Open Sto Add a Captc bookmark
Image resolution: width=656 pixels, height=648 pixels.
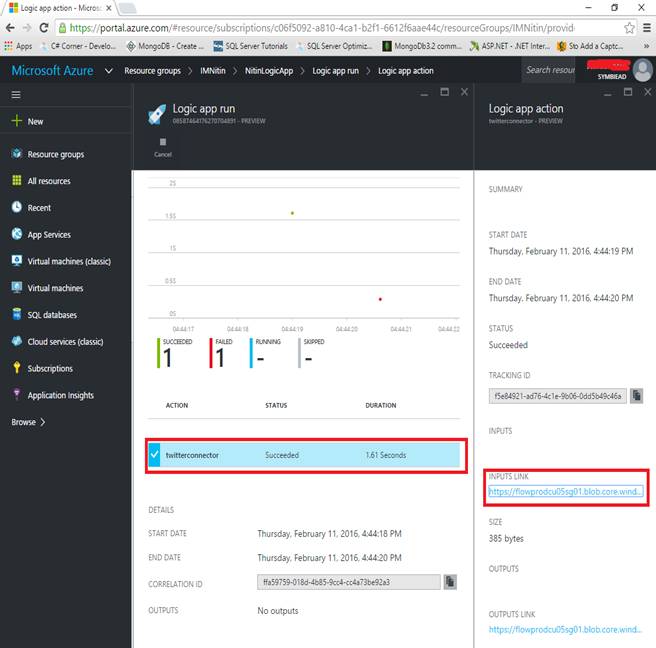coord(590,46)
